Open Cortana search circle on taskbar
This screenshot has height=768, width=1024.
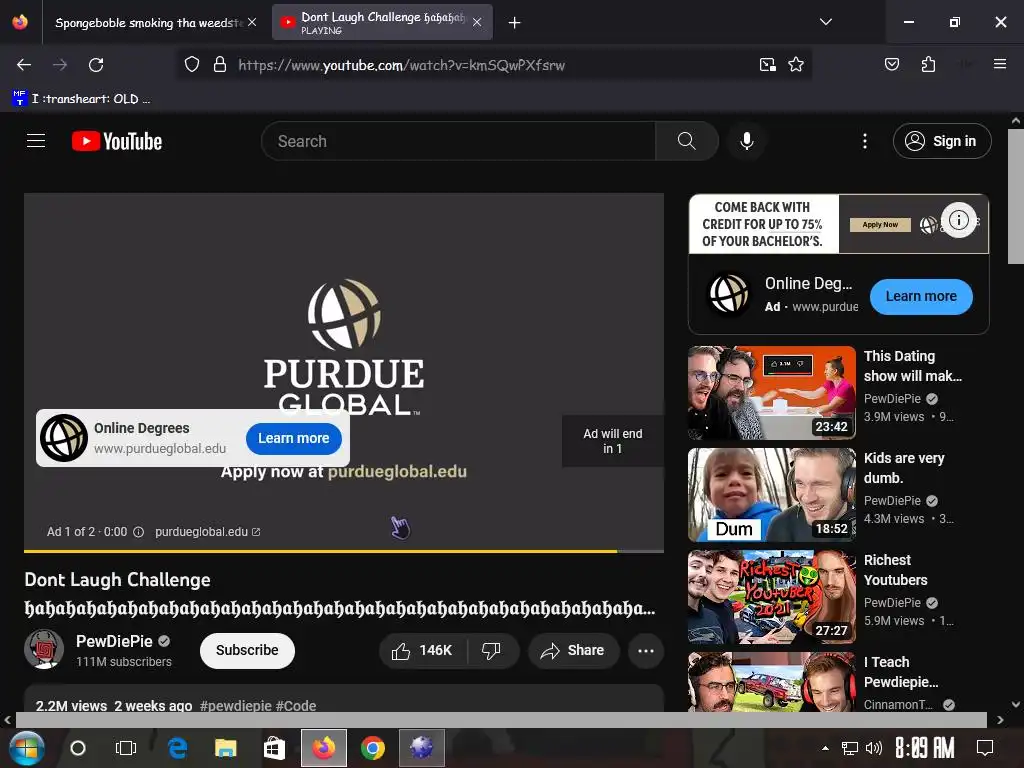click(78, 748)
